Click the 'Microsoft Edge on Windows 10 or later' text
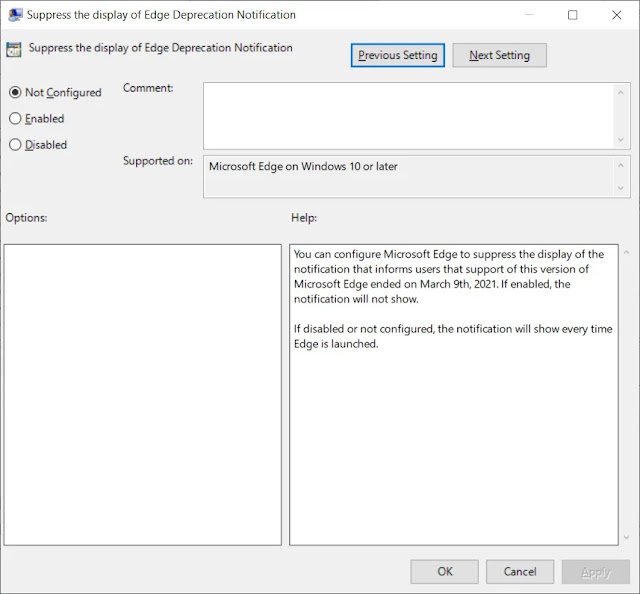Viewport: 640px width, 594px height. click(303, 167)
